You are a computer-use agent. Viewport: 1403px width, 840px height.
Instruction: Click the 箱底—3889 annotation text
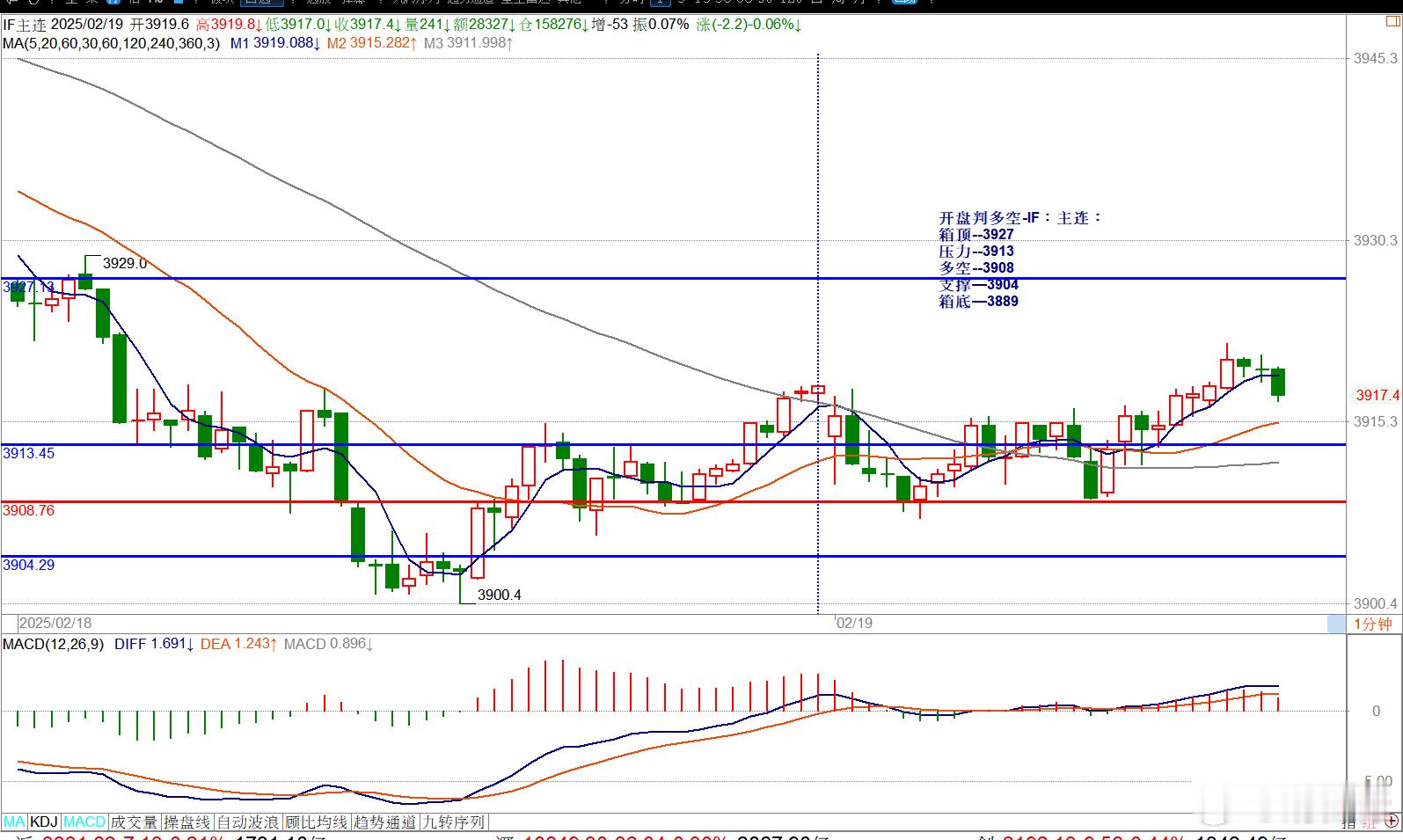978,301
